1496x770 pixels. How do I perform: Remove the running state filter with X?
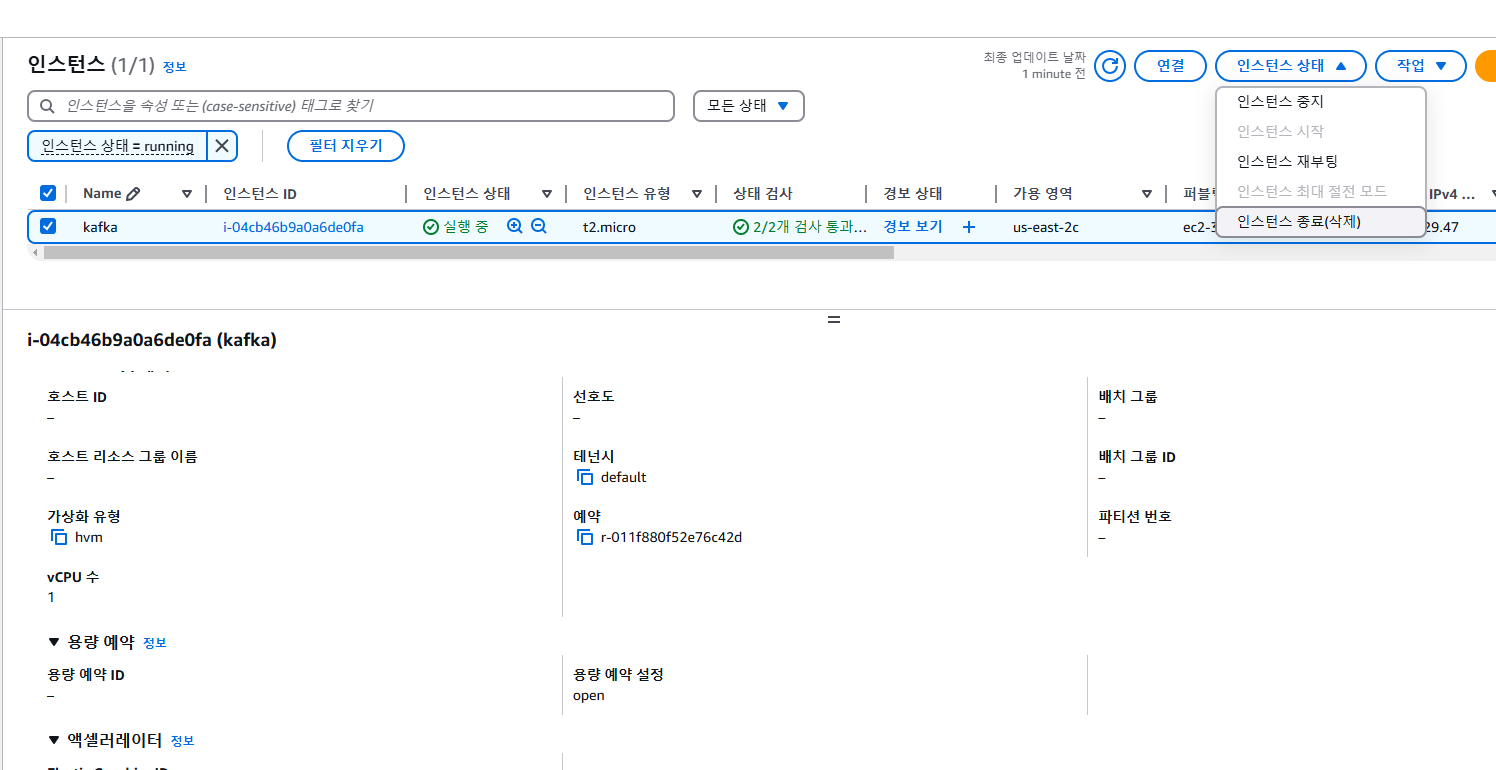click(x=222, y=146)
